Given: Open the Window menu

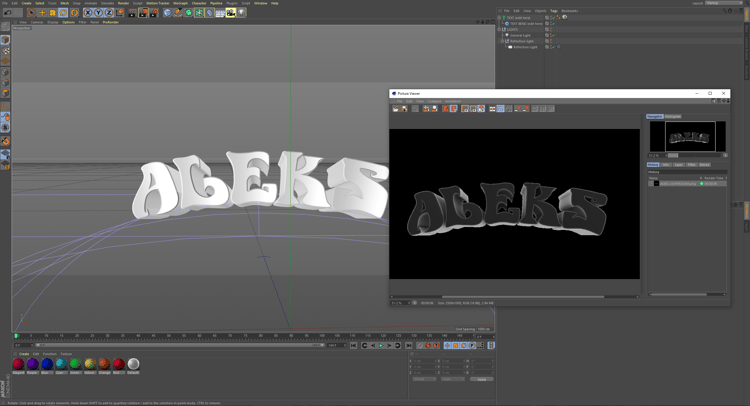Looking at the screenshot, I should point(261,3).
